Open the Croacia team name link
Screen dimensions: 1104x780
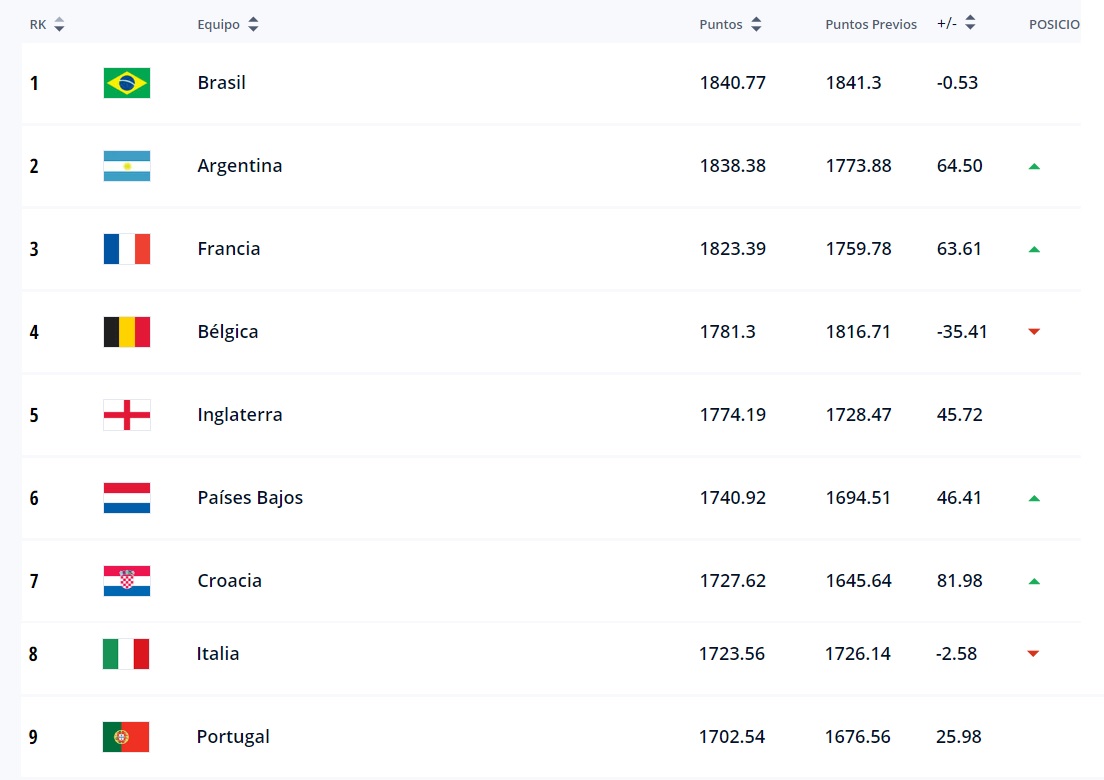tap(230, 581)
